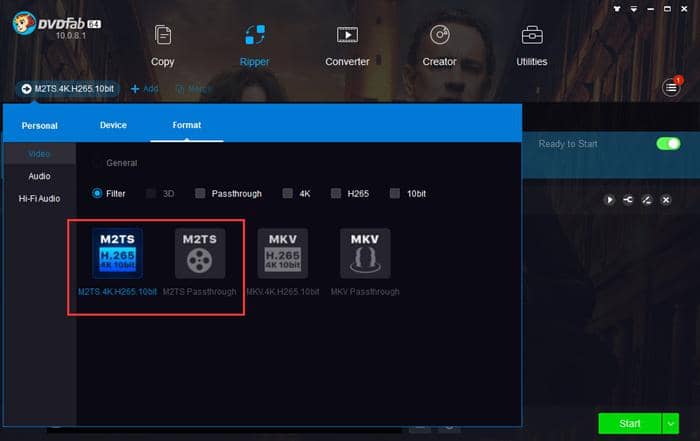700x441 pixels.
Task: Select Video in the sidebar
Action: click(x=39, y=154)
